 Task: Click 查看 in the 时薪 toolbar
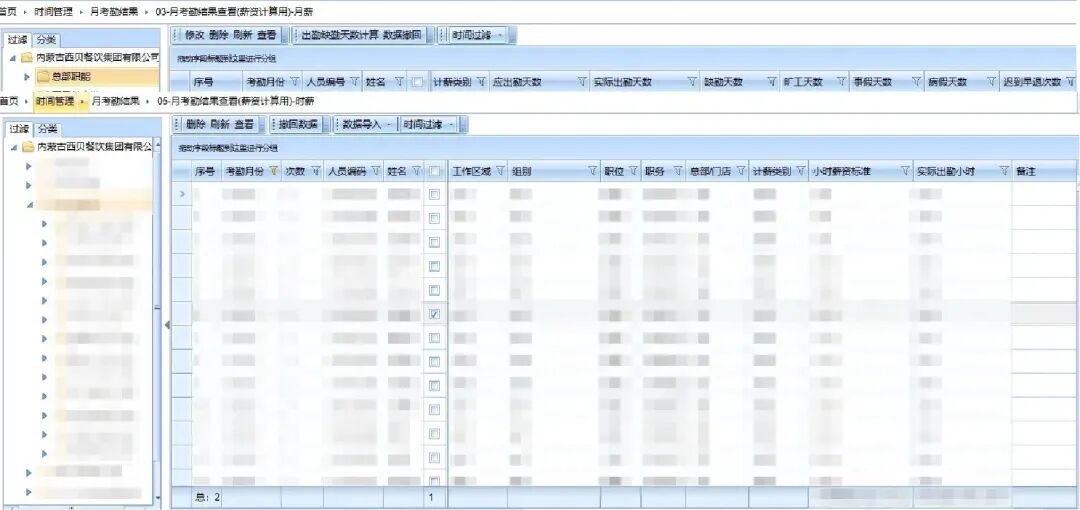point(244,124)
